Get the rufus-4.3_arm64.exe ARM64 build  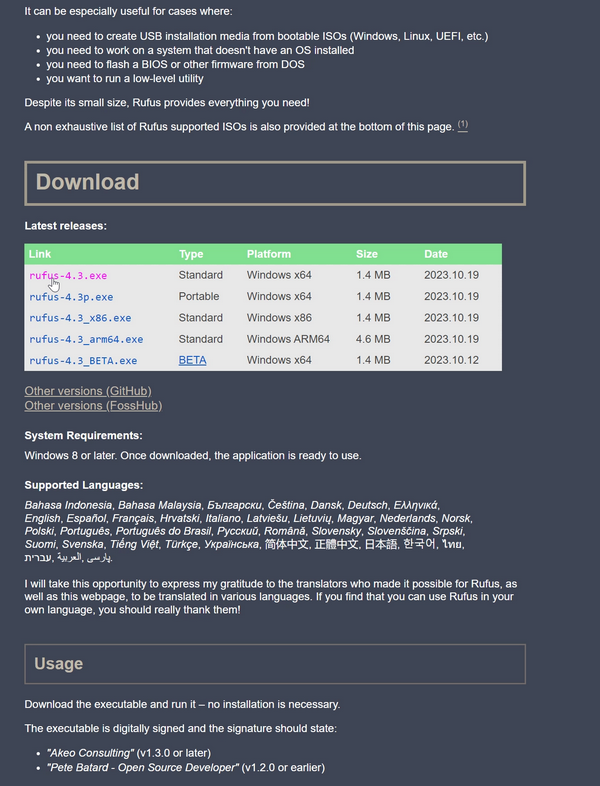pos(86,339)
